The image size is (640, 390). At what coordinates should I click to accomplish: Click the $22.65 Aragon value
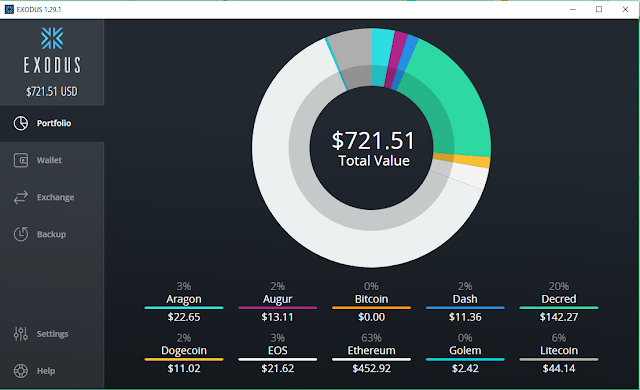click(x=184, y=317)
